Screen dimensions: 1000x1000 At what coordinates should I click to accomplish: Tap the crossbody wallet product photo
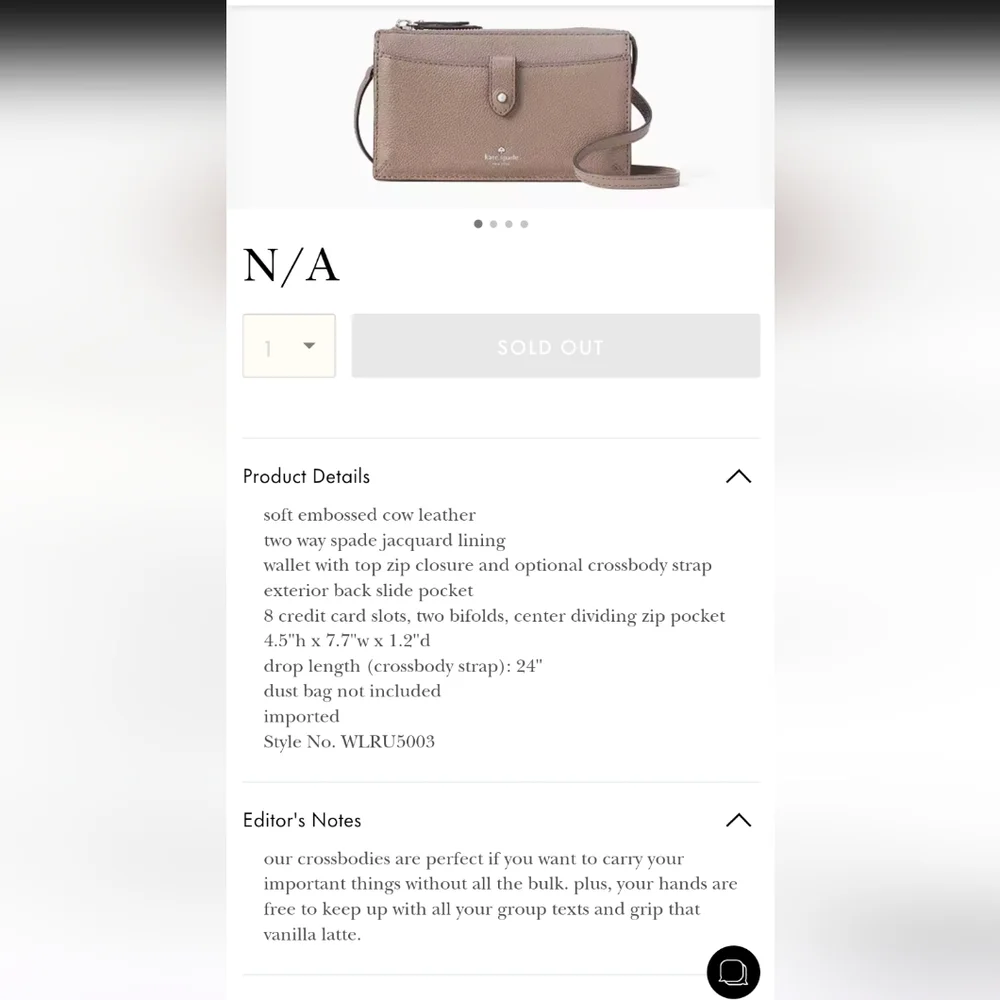click(501, 107)
